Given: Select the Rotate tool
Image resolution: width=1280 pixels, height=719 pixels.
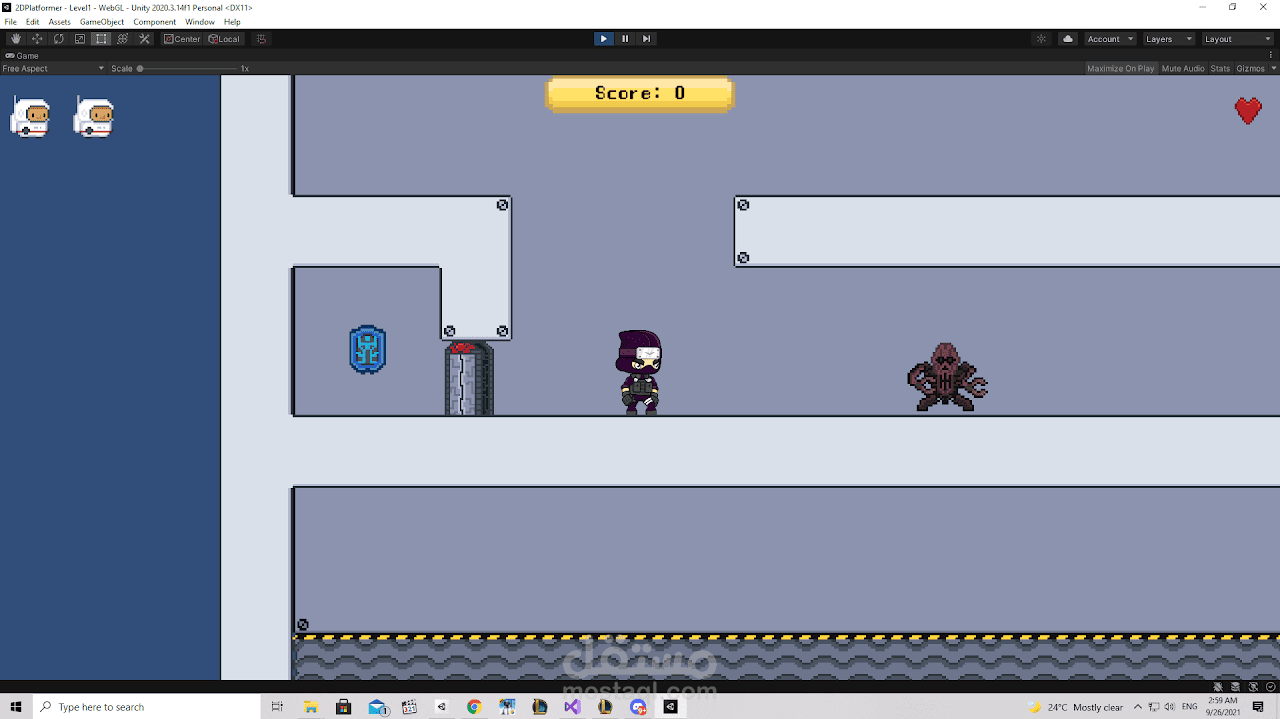Looking at the screenshot, I should pyautogui.click(x=59, y=39).
